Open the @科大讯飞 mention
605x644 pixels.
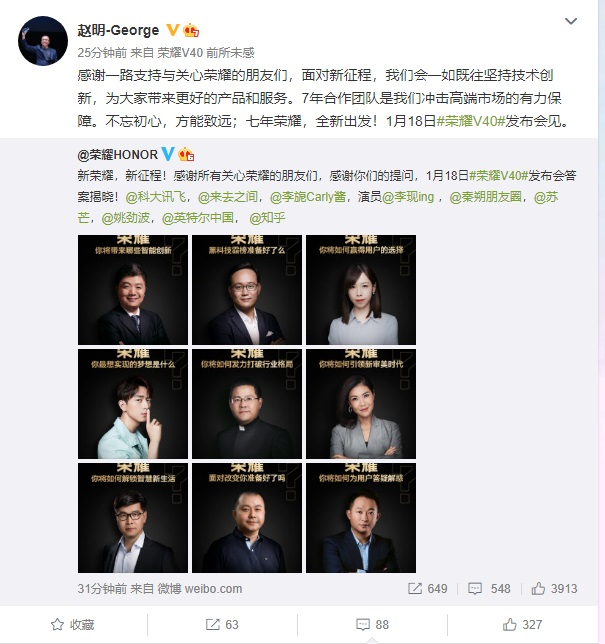156,197
